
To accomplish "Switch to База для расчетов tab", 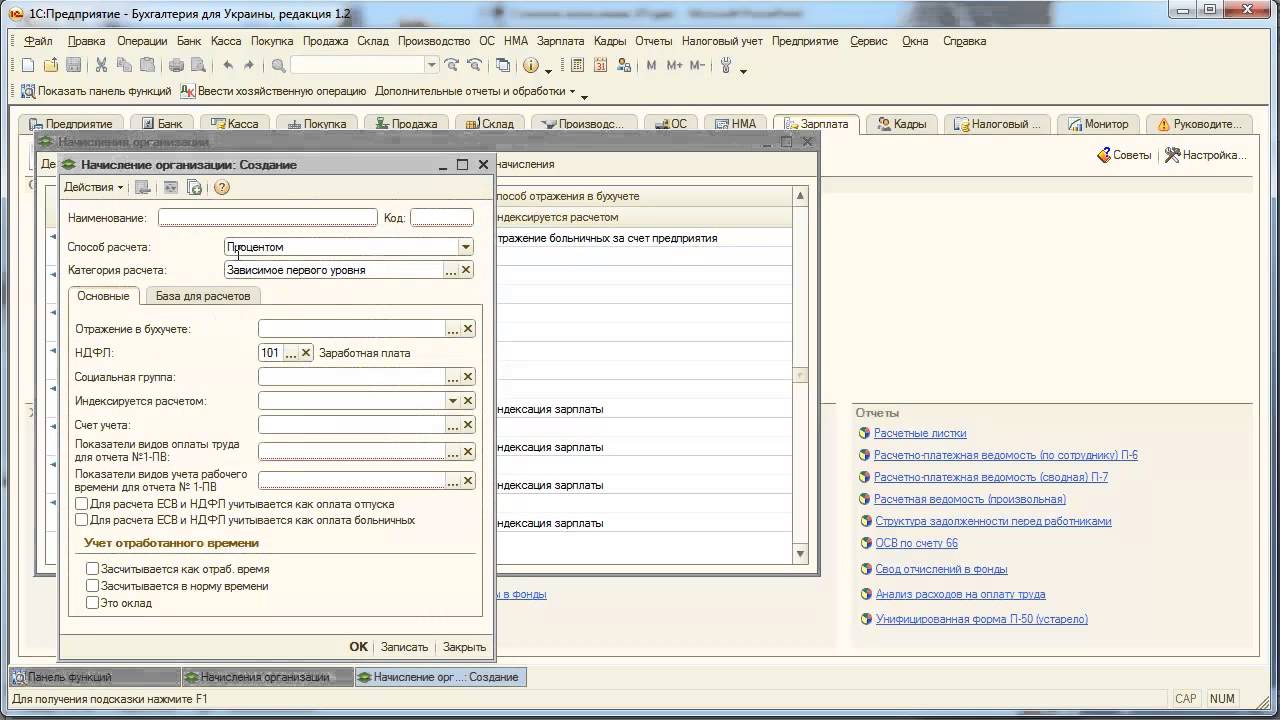I will tap(203, 296).
